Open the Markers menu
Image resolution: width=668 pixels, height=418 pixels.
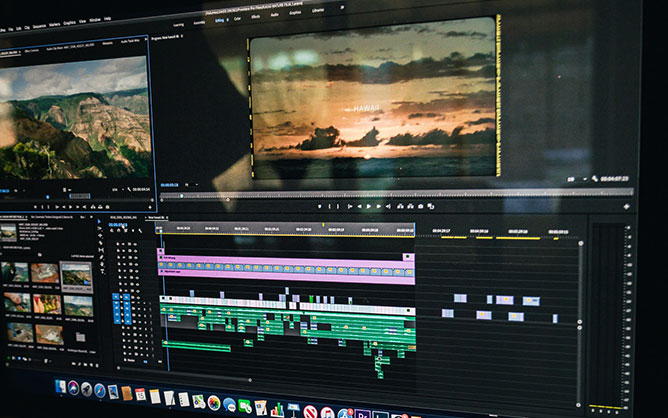(55, 24)
